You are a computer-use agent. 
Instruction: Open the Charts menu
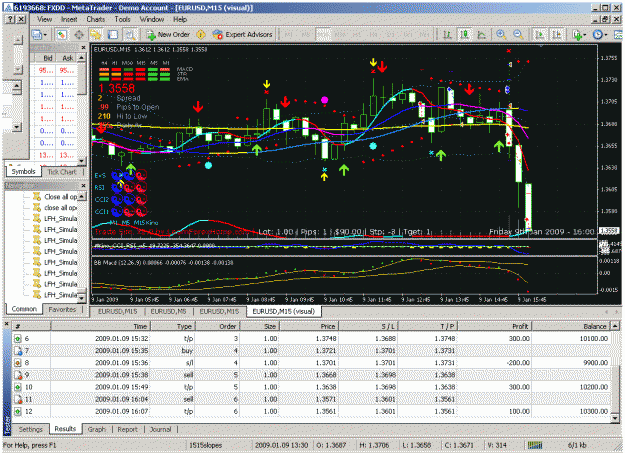pyautogui.click(x=96, y=19)
